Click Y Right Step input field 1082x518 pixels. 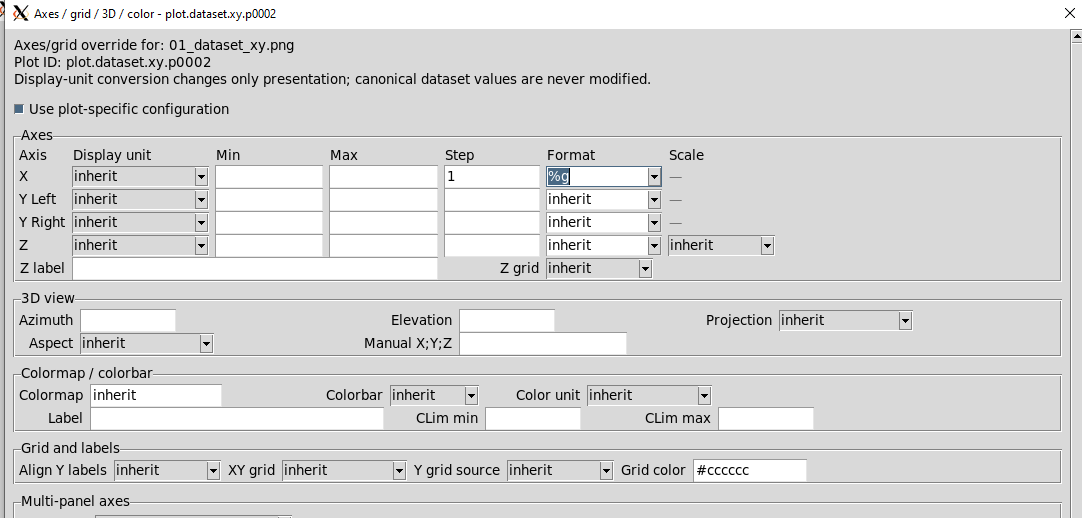(x=492, y=222)
